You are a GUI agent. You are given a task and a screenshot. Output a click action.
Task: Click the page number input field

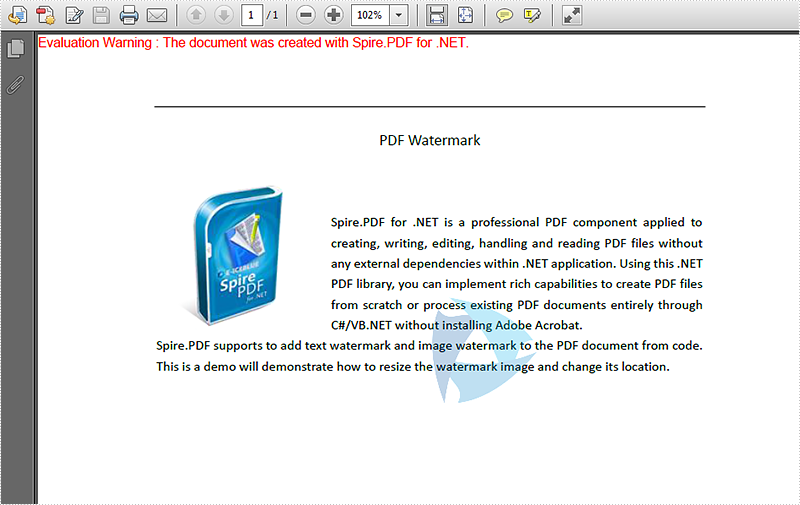tap(252, 15)
